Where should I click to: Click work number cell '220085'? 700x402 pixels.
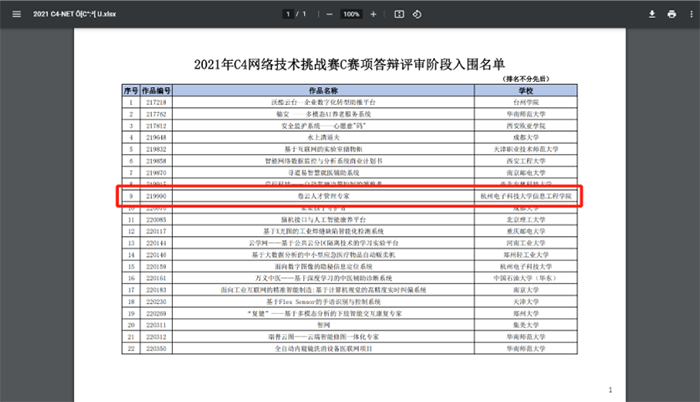pos(156,220)
